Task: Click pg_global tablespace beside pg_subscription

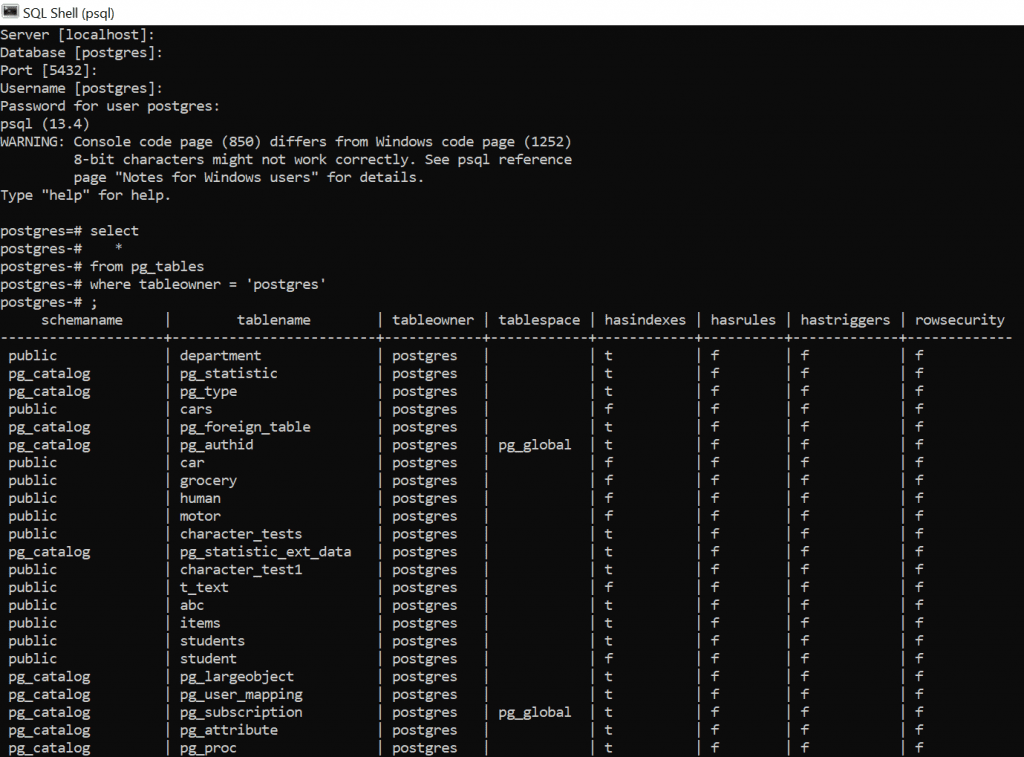Action: 534,712
